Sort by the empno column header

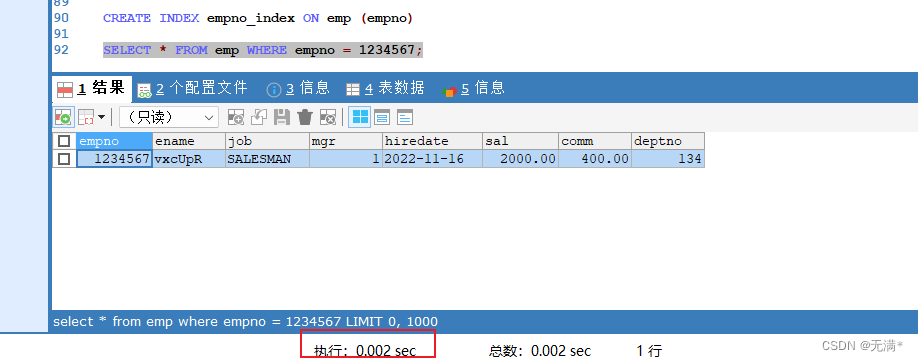click(x=114, y=141)
